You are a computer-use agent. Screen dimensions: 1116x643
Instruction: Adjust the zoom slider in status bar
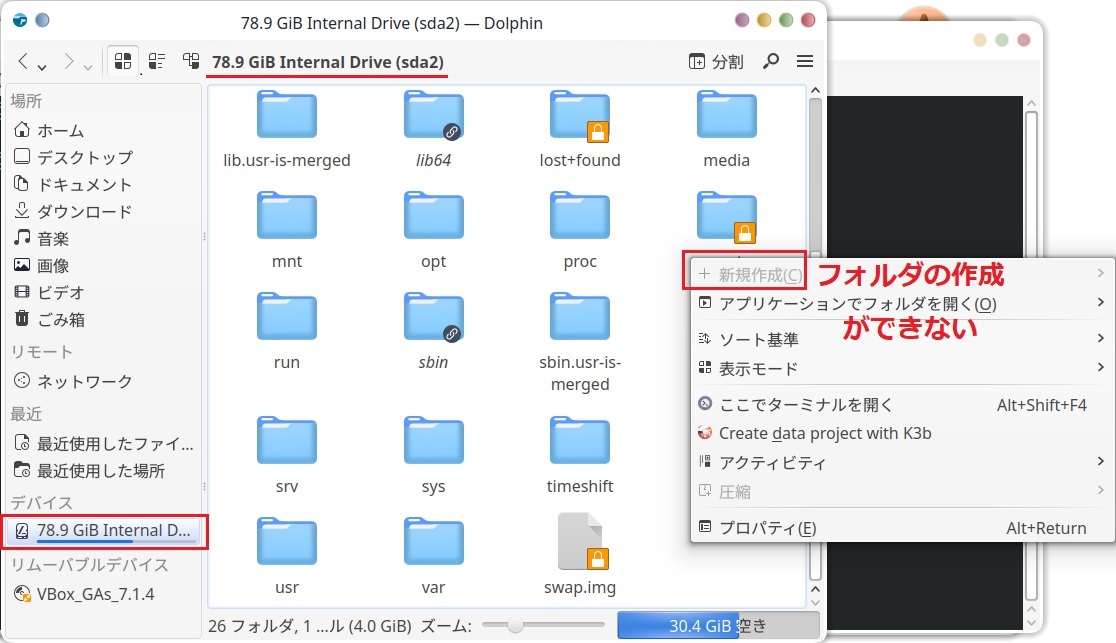tap(543, 626)
